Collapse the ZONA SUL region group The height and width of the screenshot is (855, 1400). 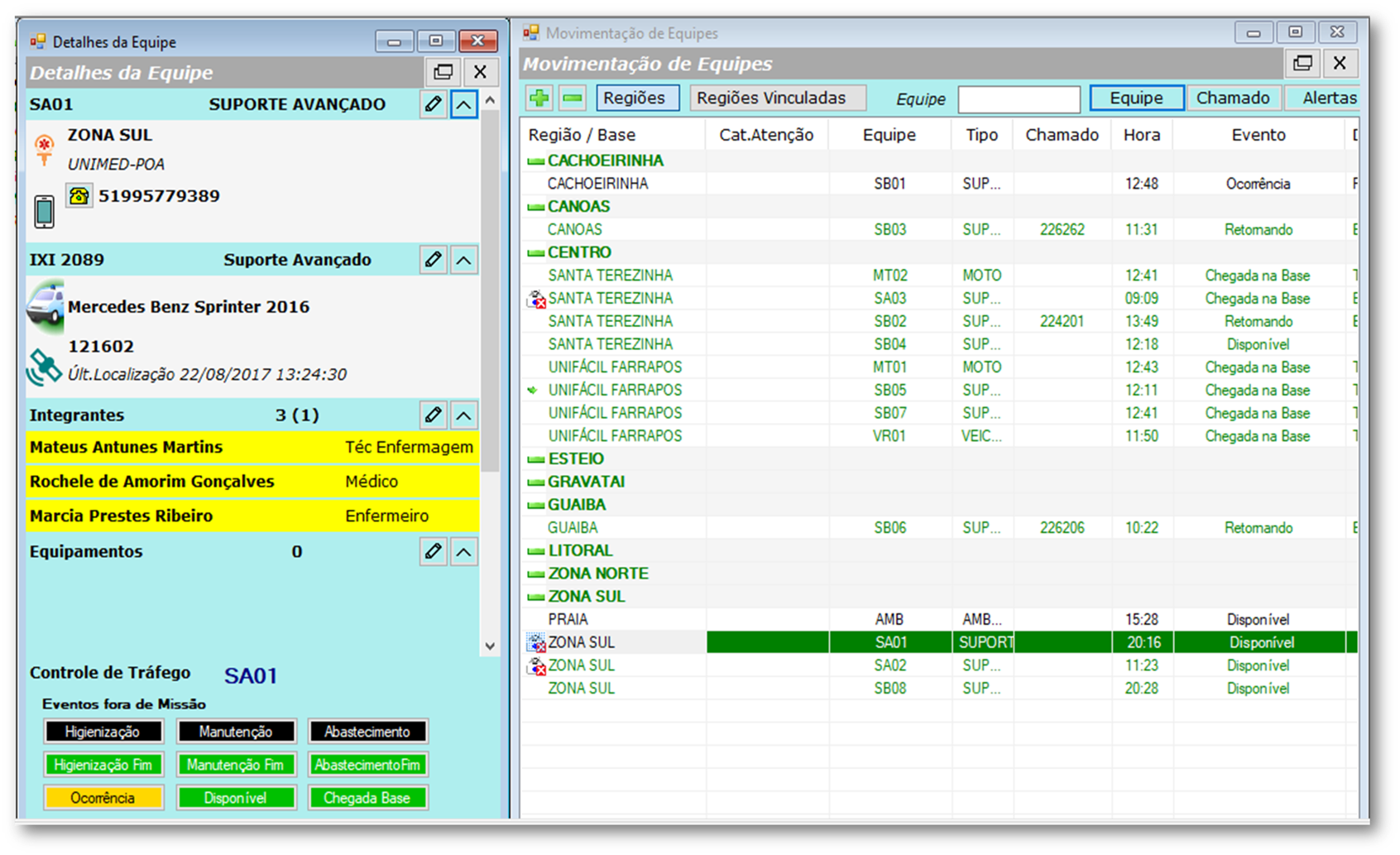pyautogui.click(x=536, y=597)
